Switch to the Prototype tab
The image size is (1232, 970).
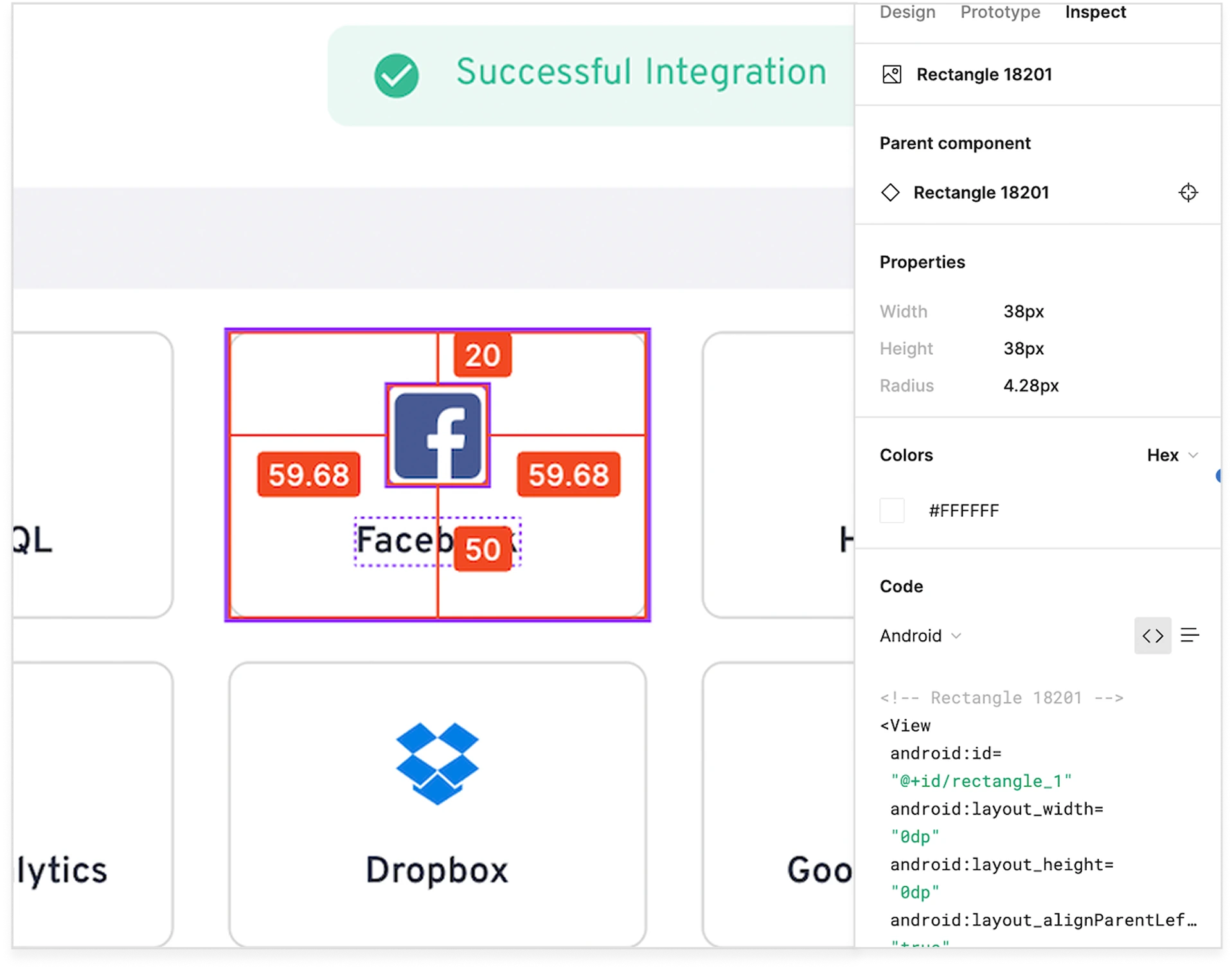999,12
